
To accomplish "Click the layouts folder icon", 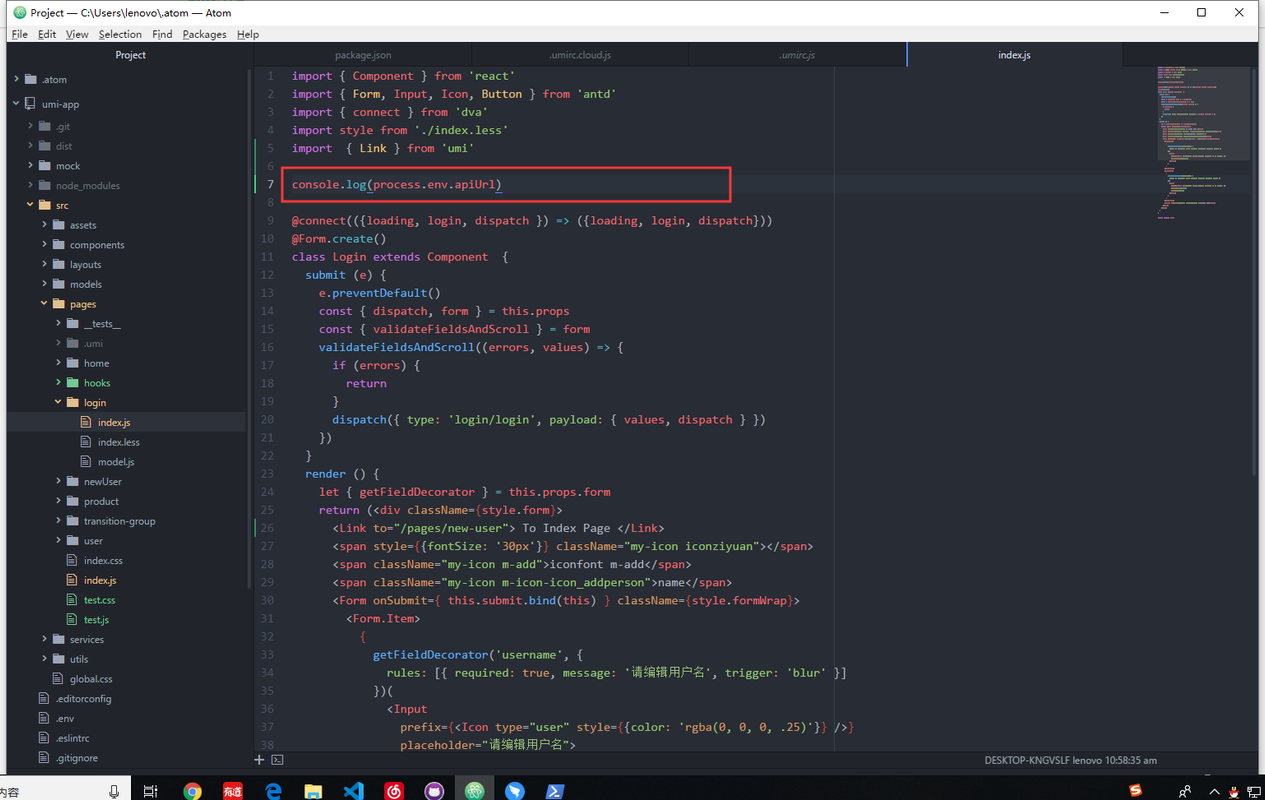I will 59,264.
